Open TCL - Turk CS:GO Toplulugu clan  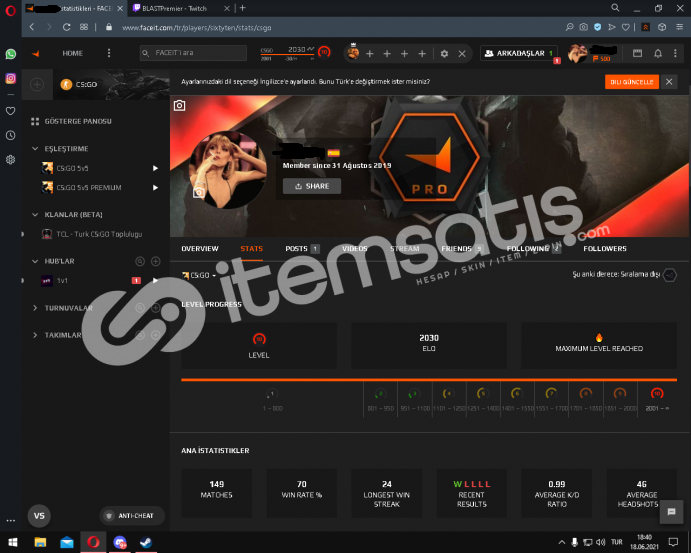coord(92,234)
